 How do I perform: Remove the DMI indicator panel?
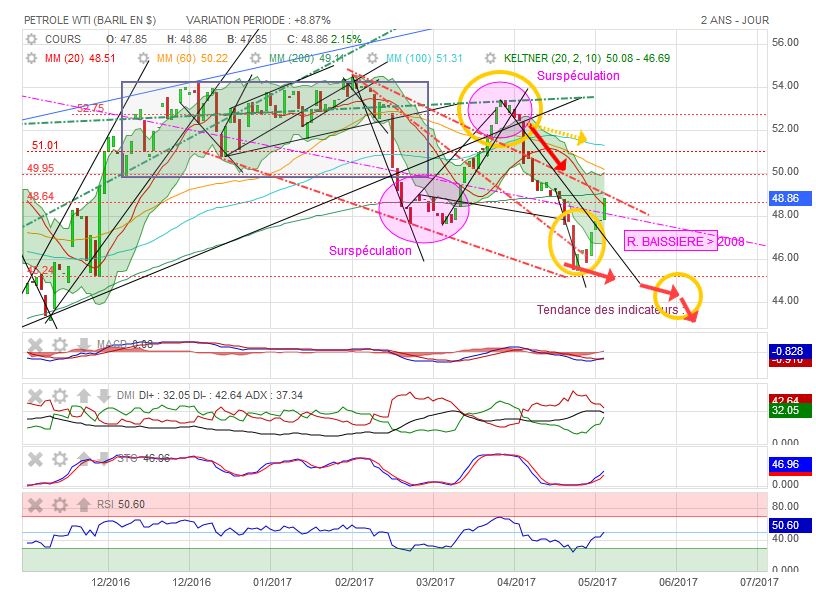pyautogui.click(x=35, y=396)
